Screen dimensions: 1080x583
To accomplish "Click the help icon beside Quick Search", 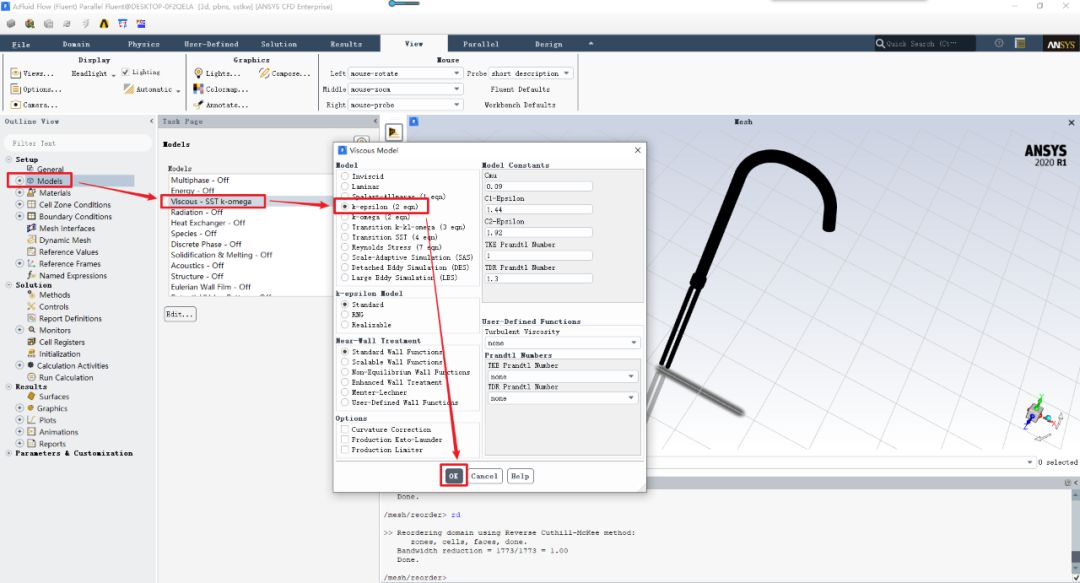I will (x=999, y=43).
